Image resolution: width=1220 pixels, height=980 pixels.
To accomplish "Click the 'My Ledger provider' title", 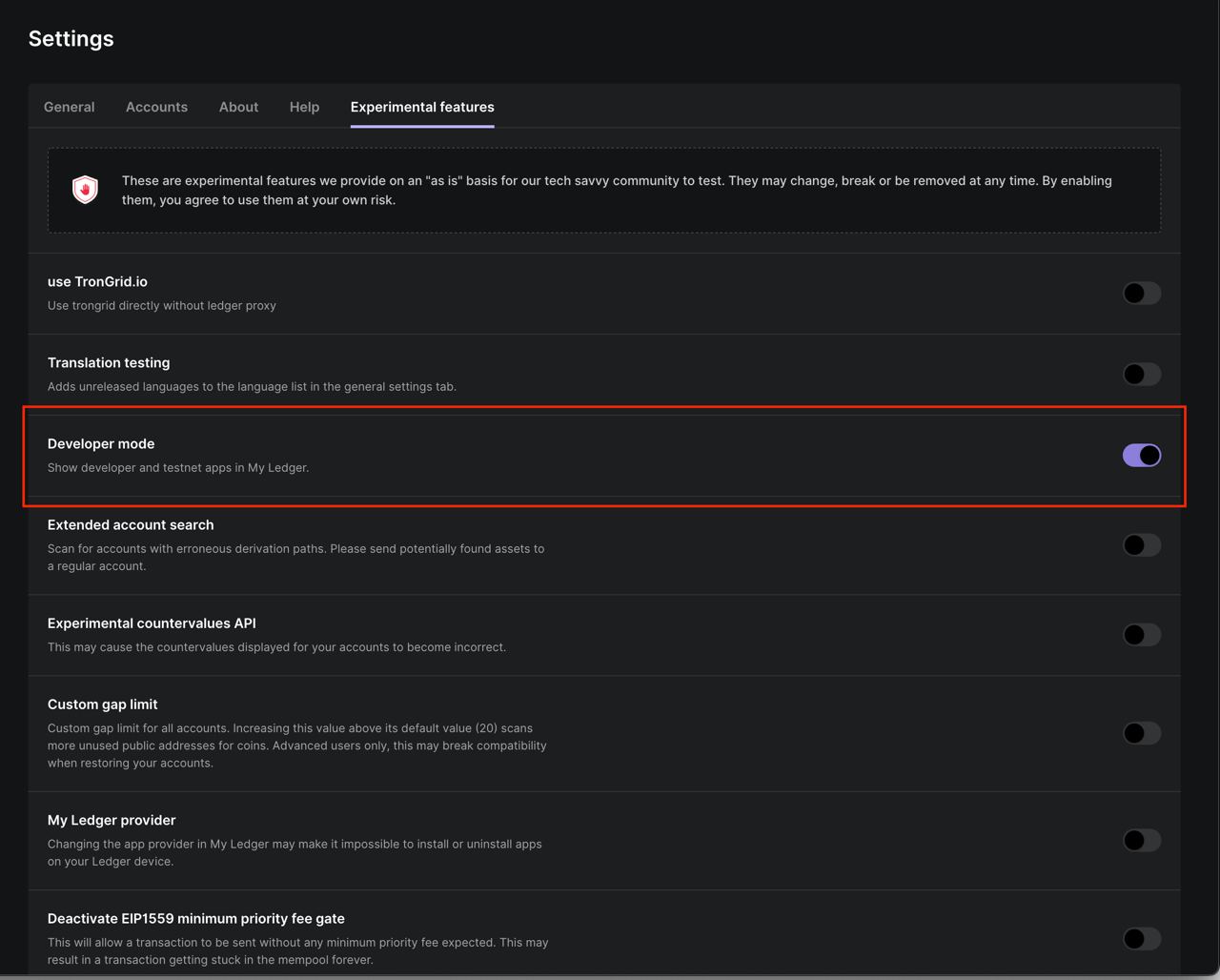I will pos(112,821).
